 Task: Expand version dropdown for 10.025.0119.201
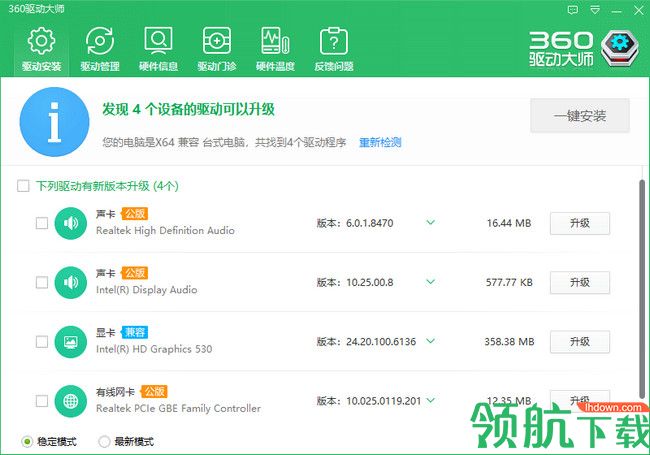(431, 400)
